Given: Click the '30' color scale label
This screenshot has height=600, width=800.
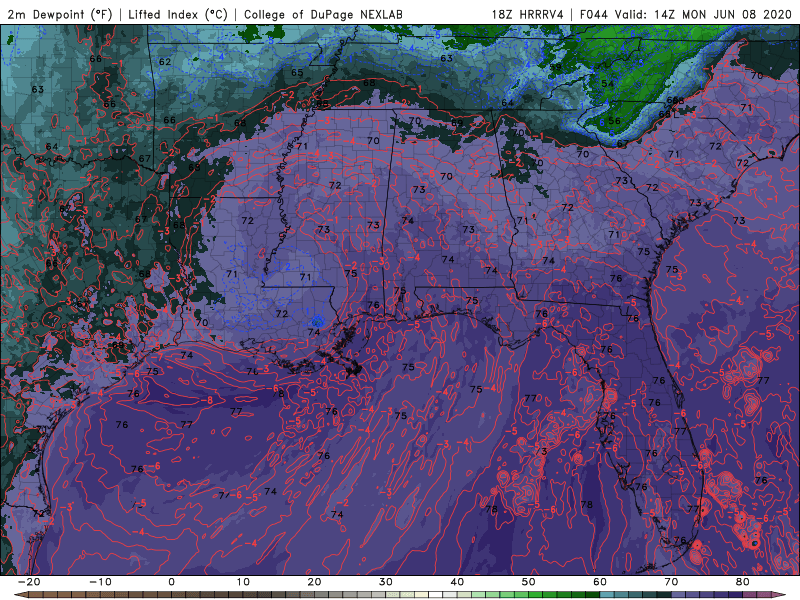Looking at the screenshot, I should [x=386, y=582].
